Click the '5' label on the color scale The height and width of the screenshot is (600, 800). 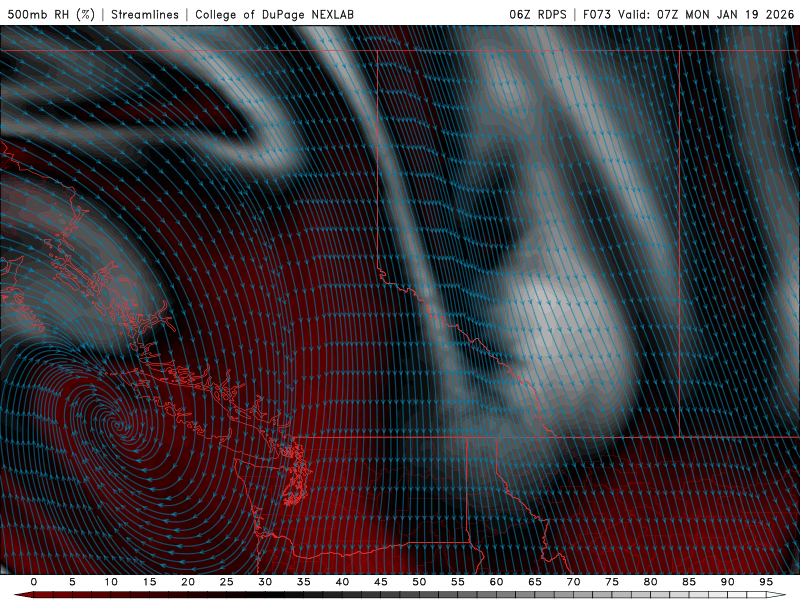click(x=72, y=582)
